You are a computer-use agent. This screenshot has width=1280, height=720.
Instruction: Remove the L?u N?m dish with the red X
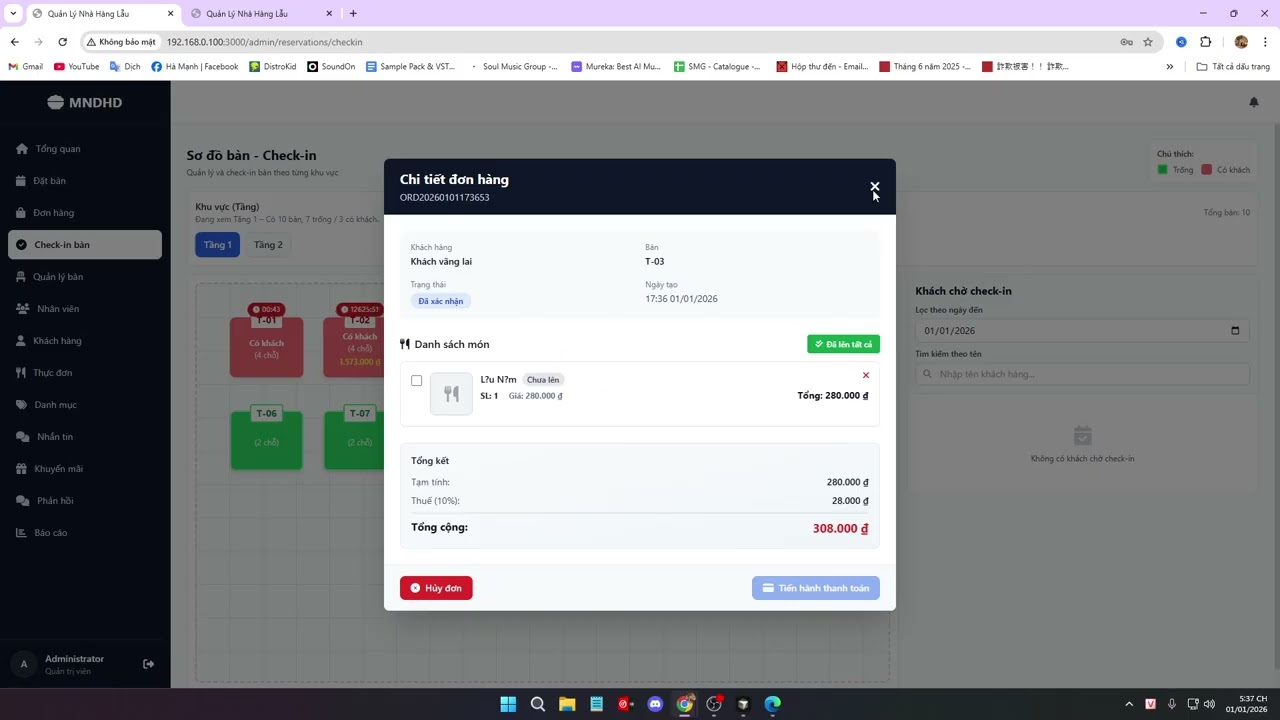pos(866,375)
